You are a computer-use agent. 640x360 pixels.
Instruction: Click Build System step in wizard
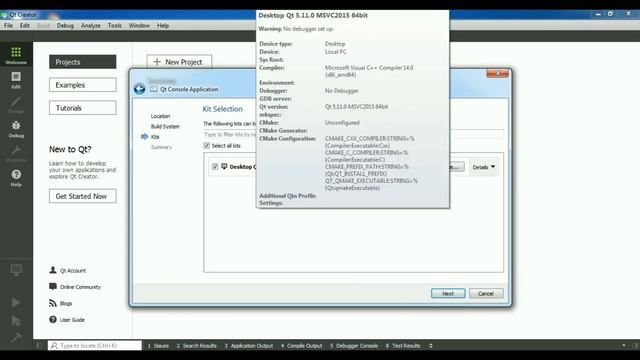click(x=165, y=126)
